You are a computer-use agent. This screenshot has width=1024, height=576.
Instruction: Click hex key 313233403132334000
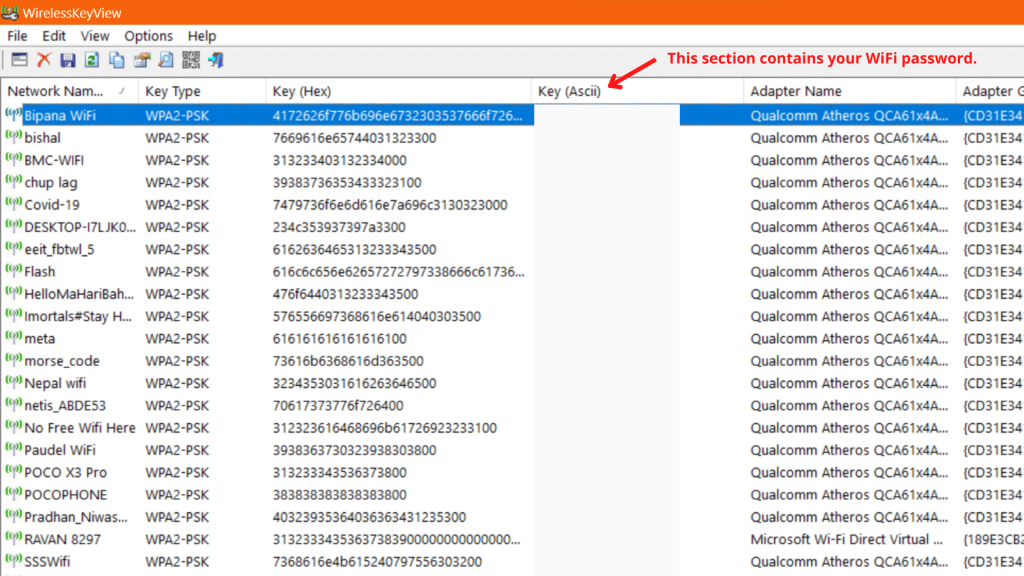(340, 160)
